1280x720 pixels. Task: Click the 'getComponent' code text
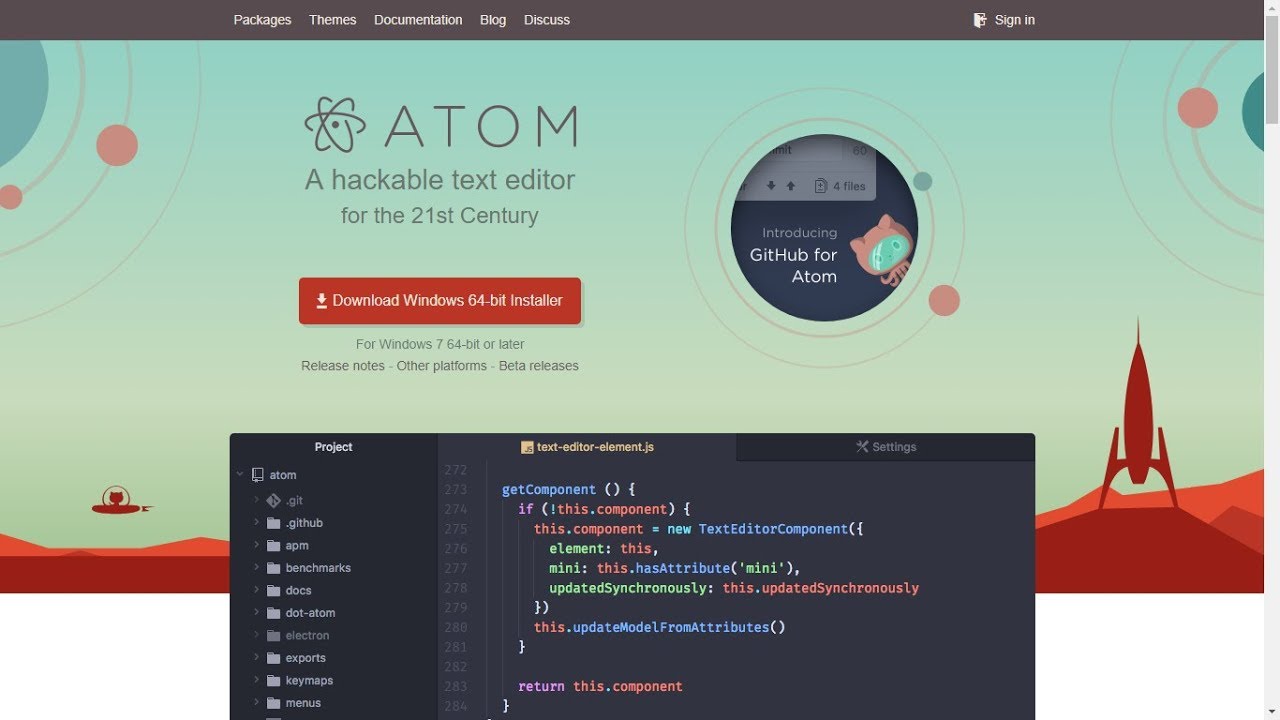(x=549, y=489)
